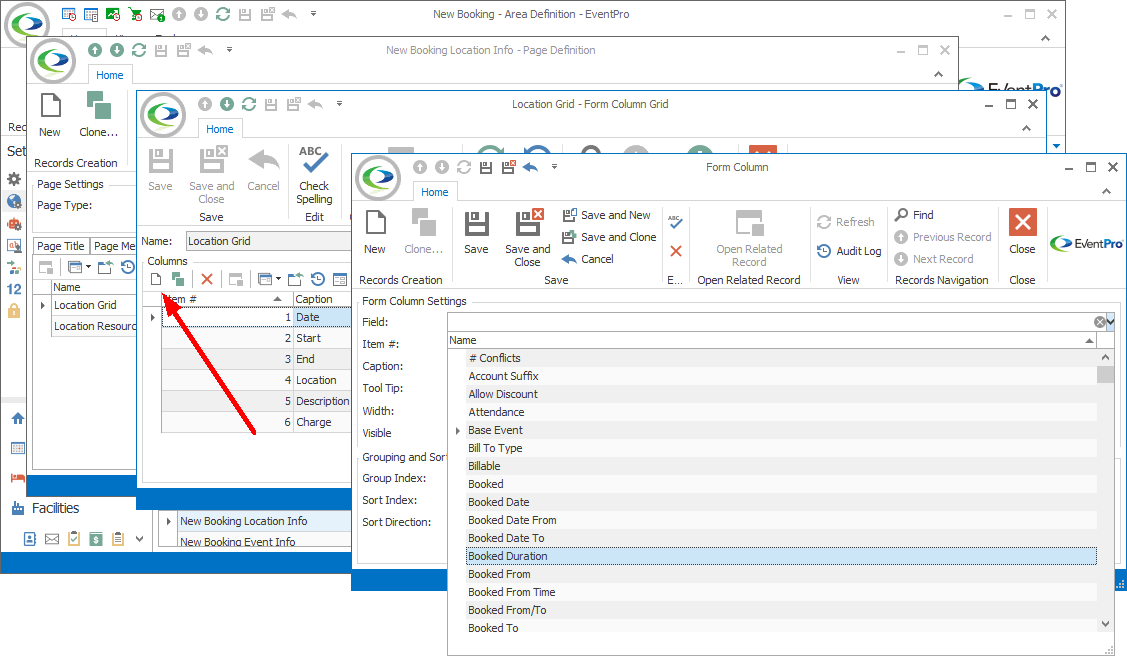The height and width of the screenshot is (656, 1127).
Task: Click the new column icon in Columns toolbar
Action: 156,279
